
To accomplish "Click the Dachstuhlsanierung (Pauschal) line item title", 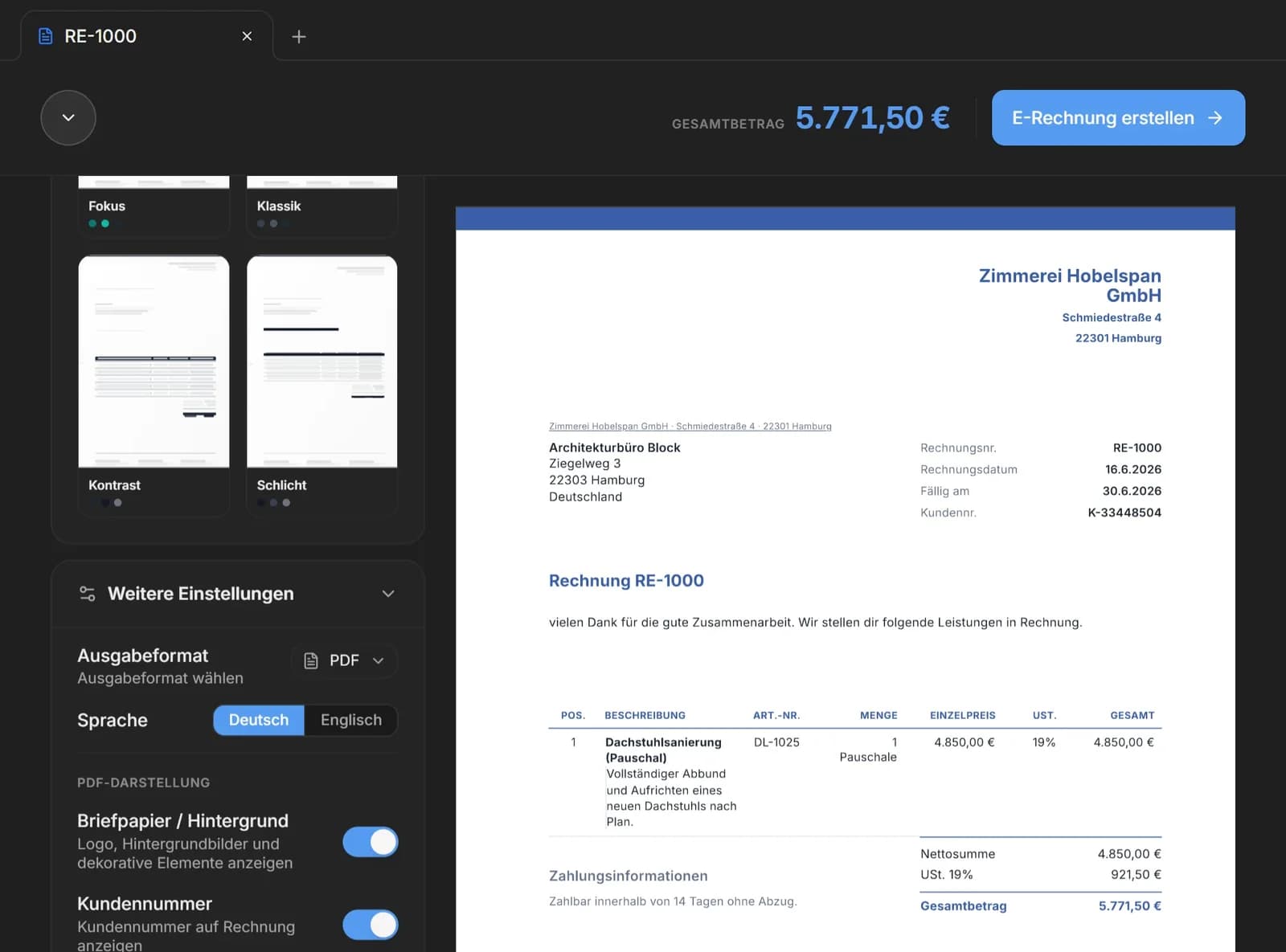I will [x=663, y=750].
